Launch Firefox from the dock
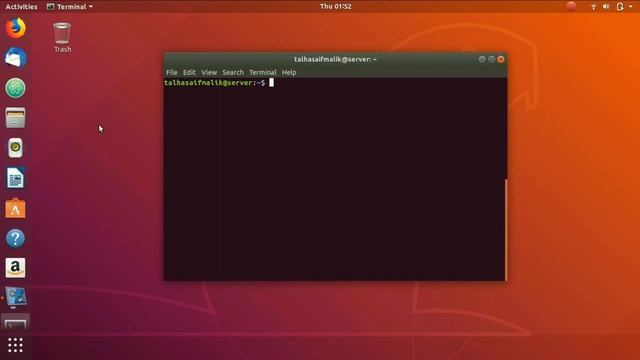Viewport: 640px width, 360px height. (x=16, y=28)
